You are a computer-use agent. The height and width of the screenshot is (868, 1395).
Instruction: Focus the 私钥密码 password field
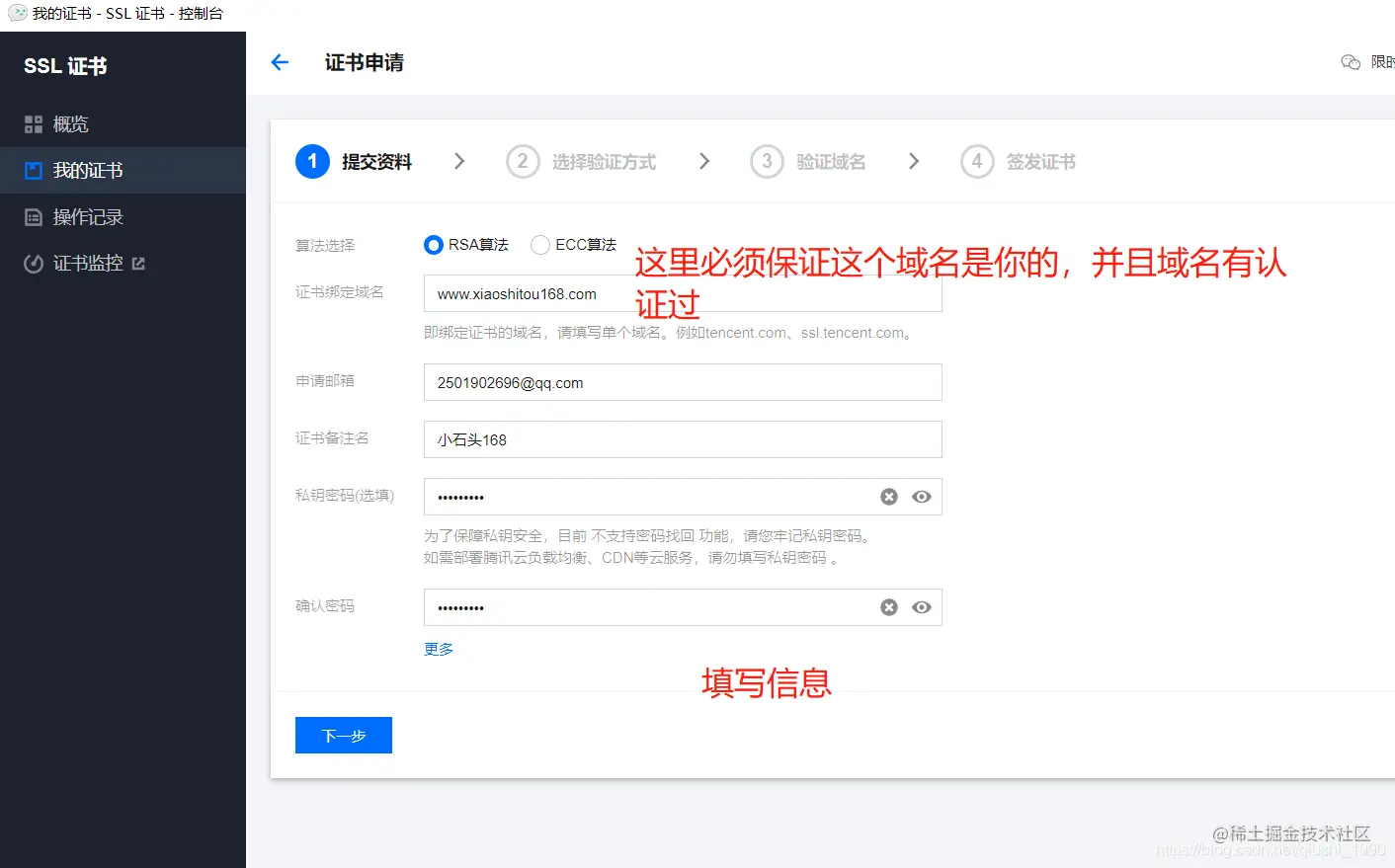tap(683, 497)
